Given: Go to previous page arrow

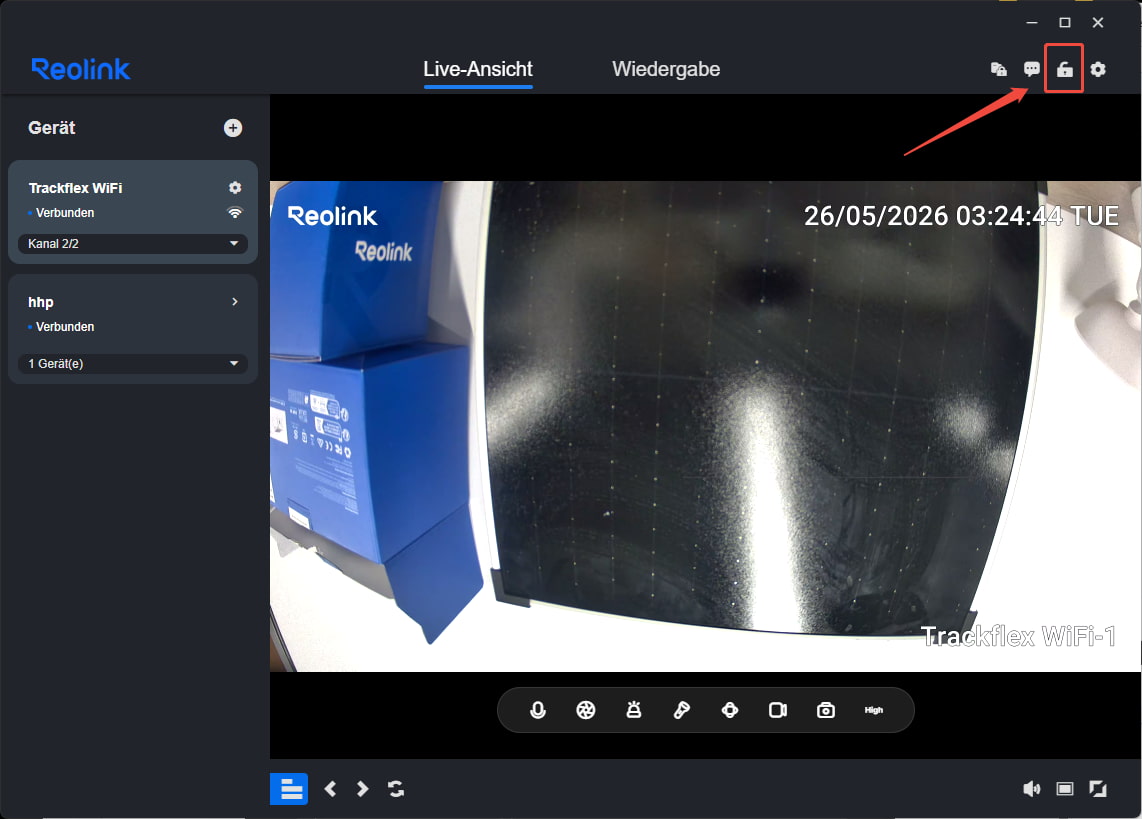Looking at the screenshot, I should tap(331, 789).
